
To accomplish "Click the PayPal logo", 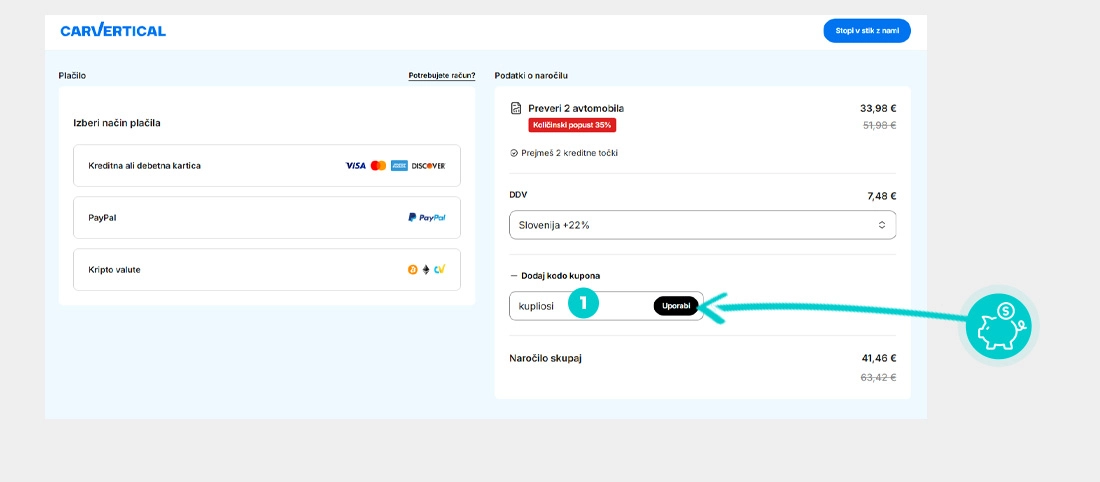I will (426, 217).
